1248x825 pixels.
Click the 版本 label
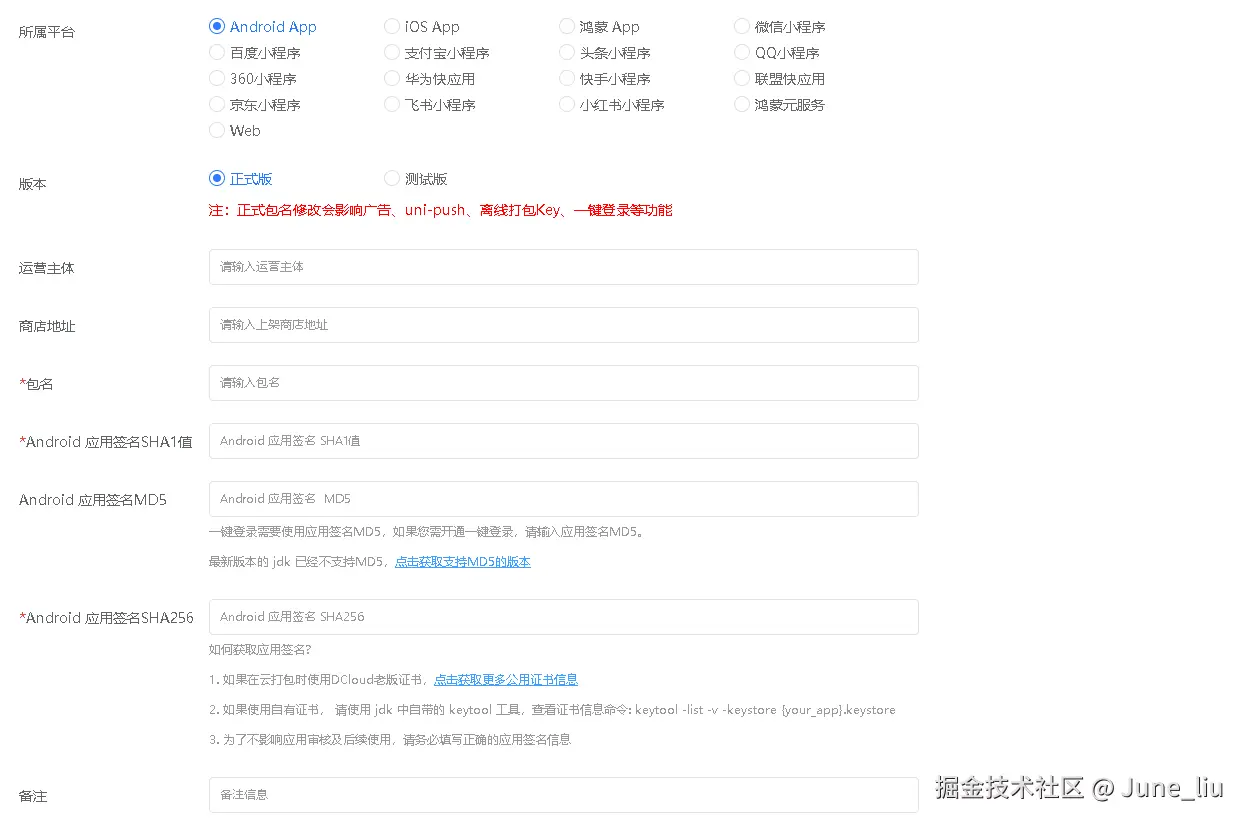point(33,184)
